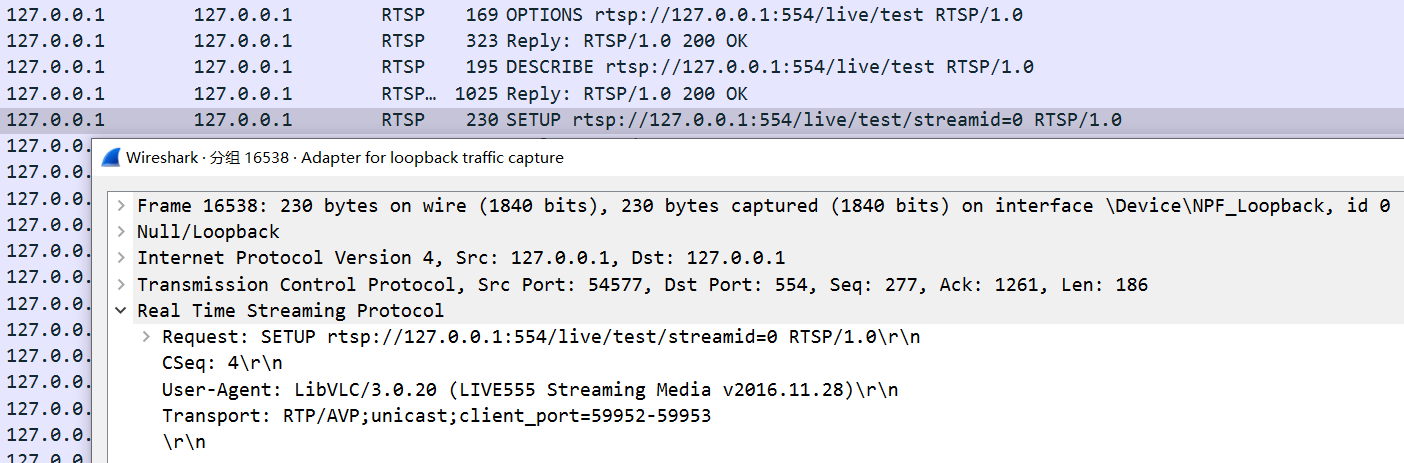This screenshot has width=1404, height=463.
Task: Expand Transmission Control Protocol section
Action: pyautogui.click(x=121, y=285)
